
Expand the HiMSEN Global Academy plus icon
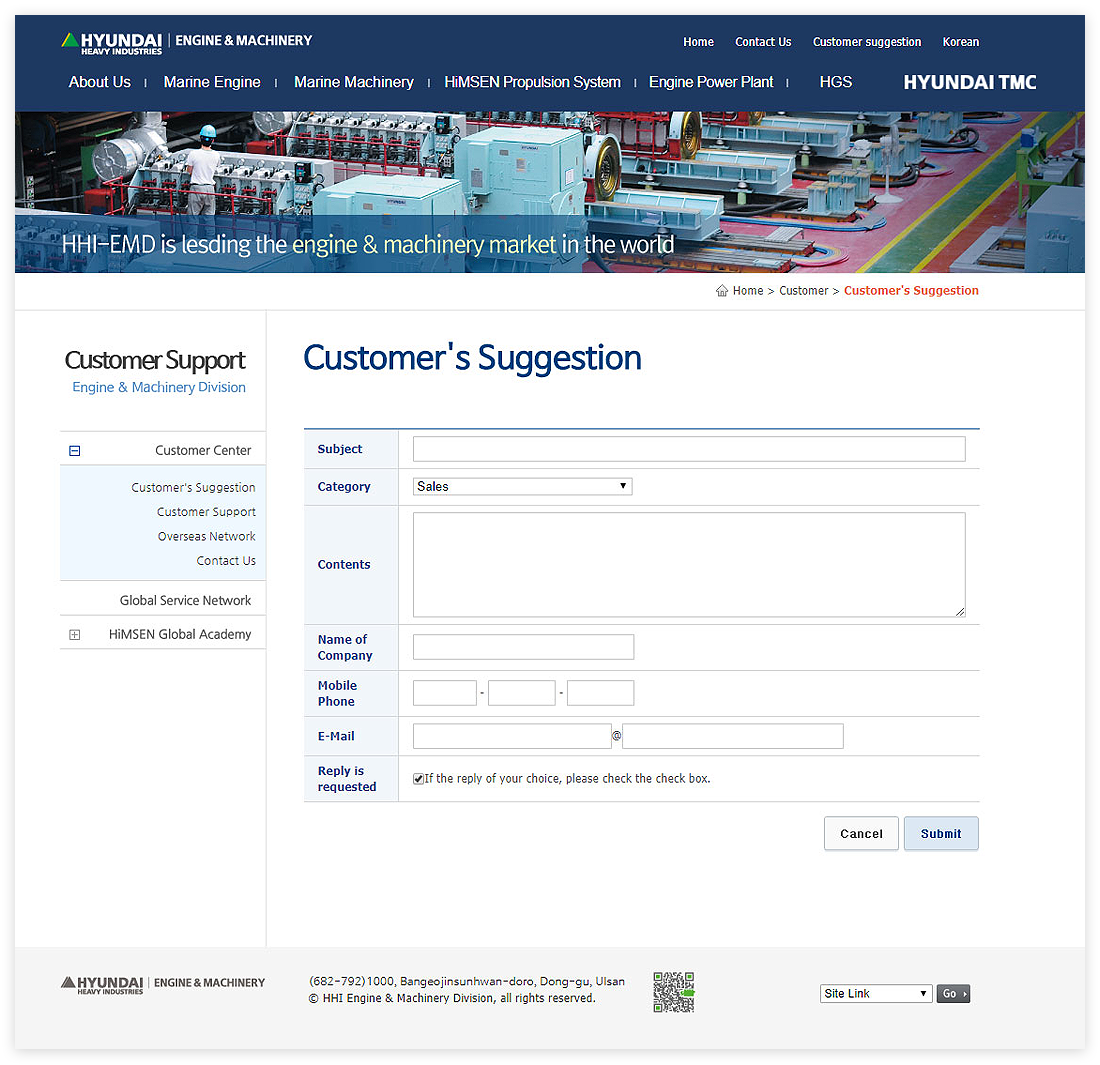point(74,634)
